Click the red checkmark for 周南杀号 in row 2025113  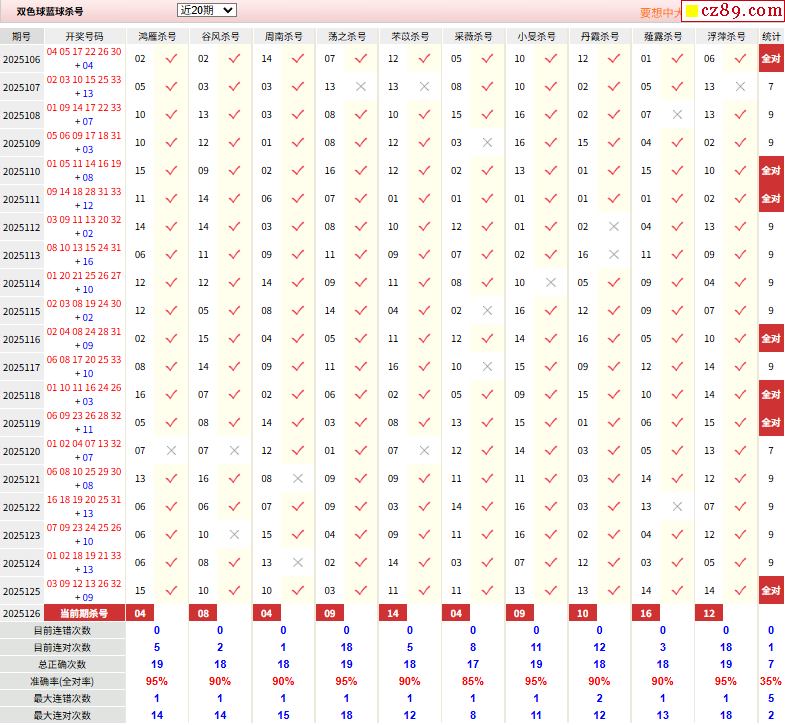pyautogui.click(x=298, y=255)
